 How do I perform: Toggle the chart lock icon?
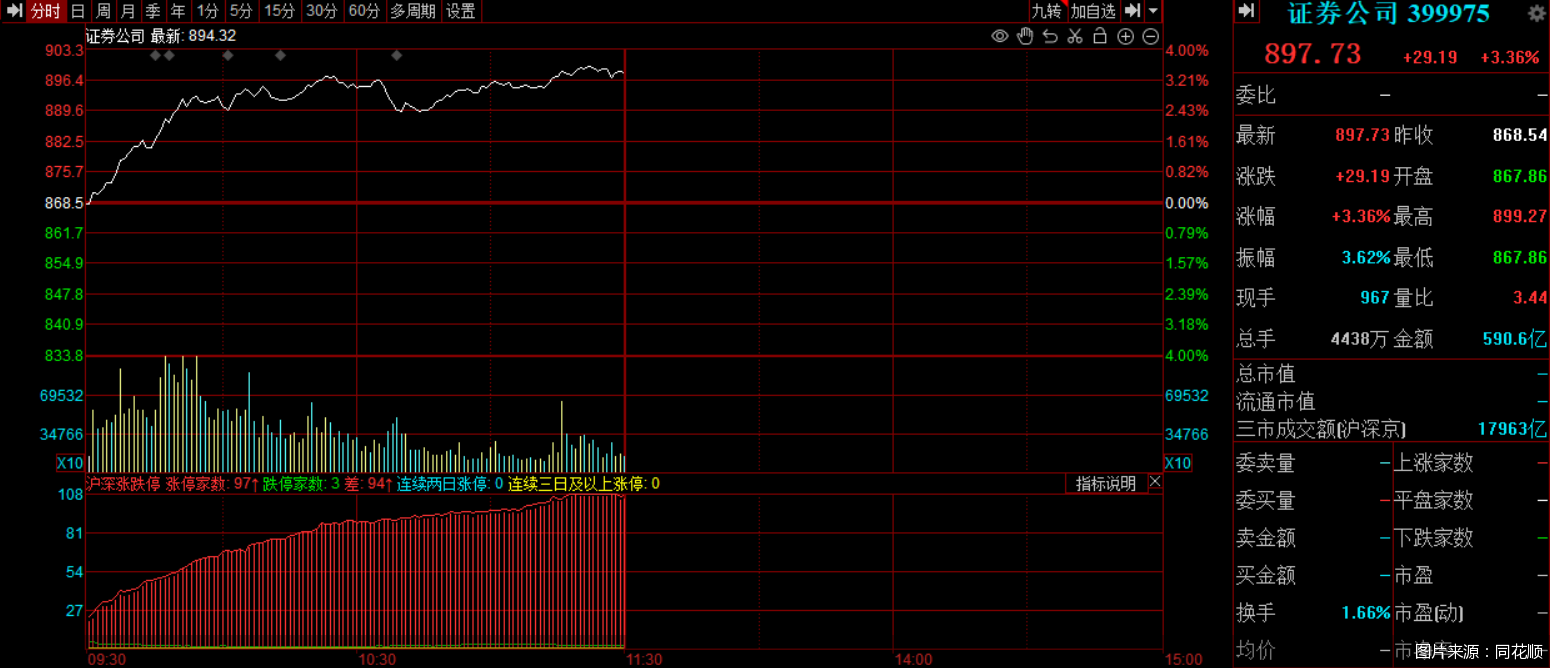click(1100, 36)
